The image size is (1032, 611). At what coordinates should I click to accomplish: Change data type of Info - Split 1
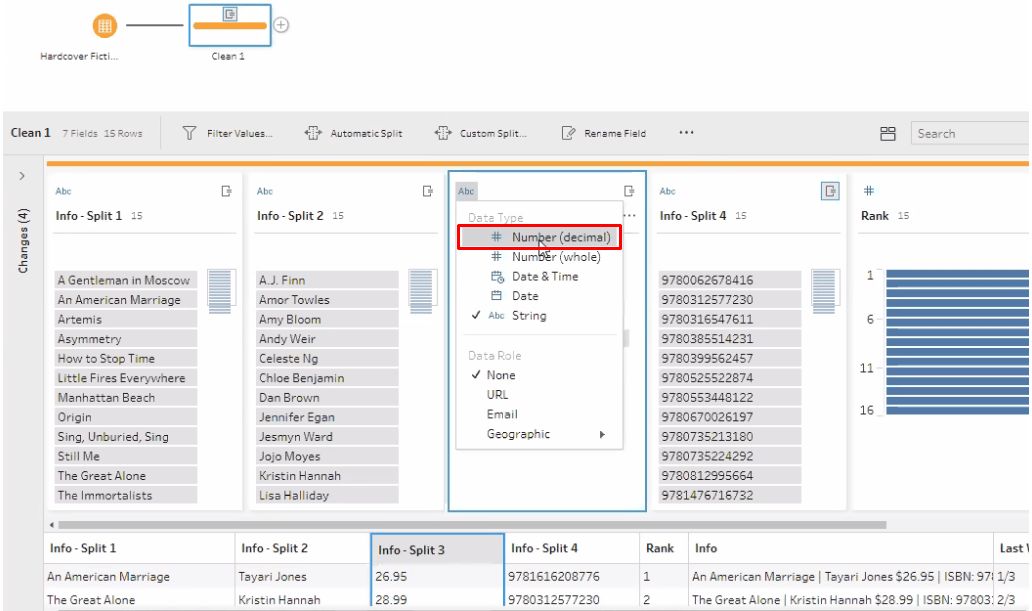pos(63,191)
